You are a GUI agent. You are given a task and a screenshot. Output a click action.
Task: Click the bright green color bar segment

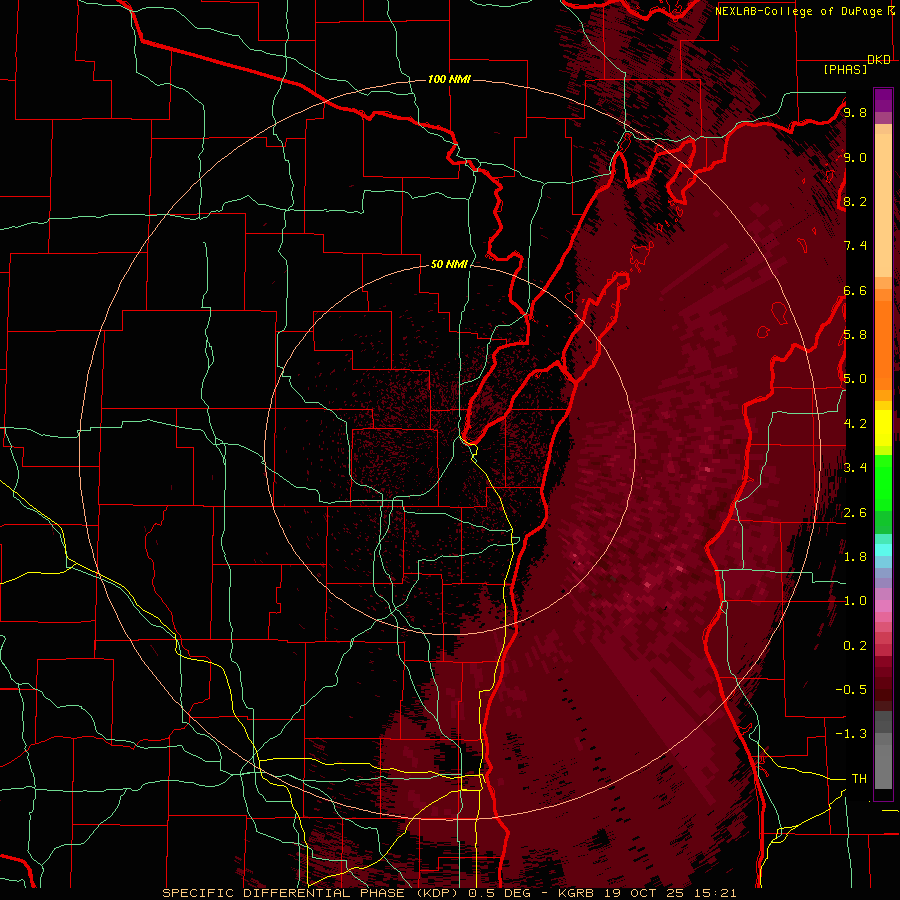883,482
